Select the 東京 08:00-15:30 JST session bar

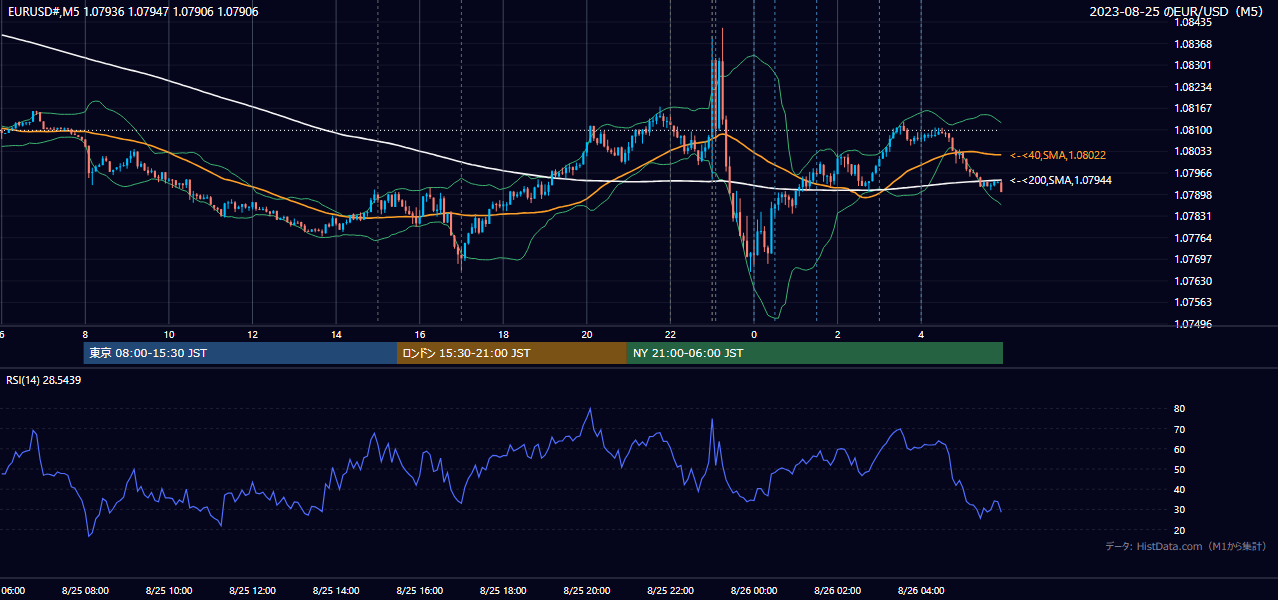click(x=240, y=353)
